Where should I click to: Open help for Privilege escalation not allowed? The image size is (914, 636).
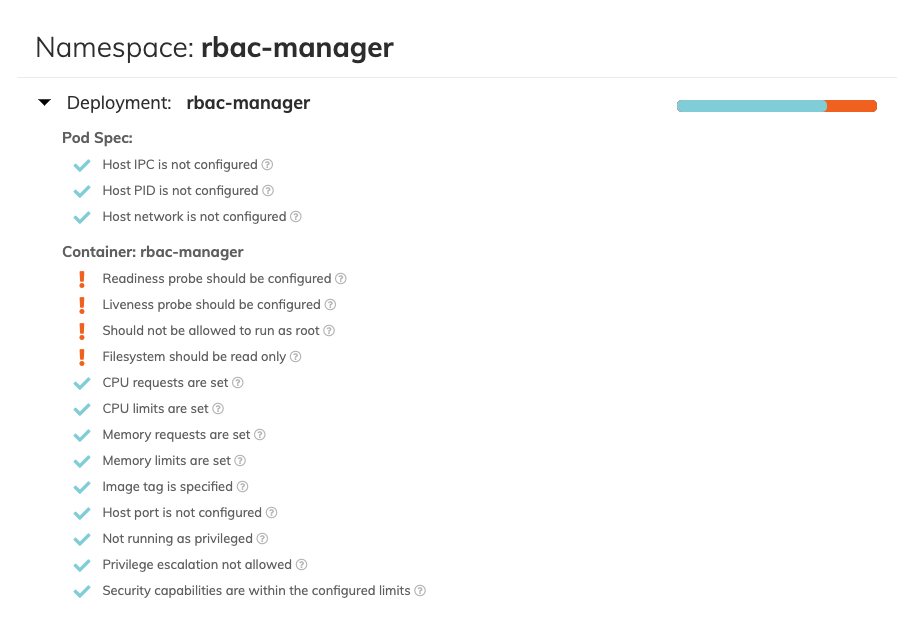coord(303,564)
